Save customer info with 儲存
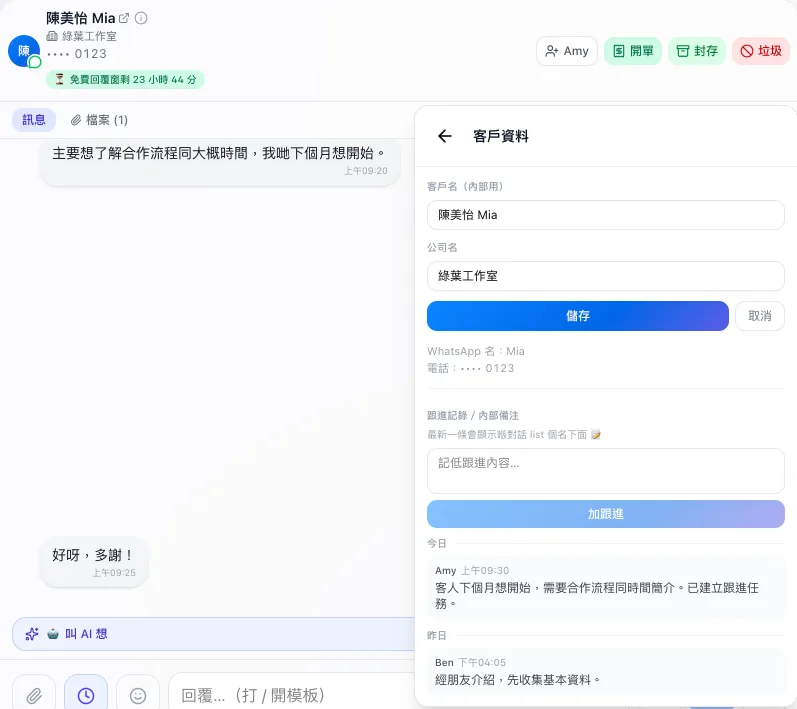The width and height of the screenshot is (797, 709). 577,316
